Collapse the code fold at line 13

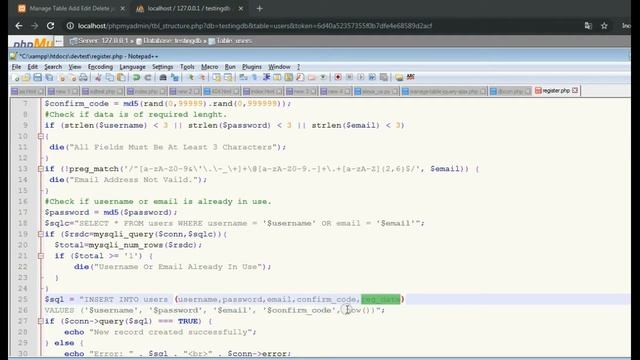[40, 169]
